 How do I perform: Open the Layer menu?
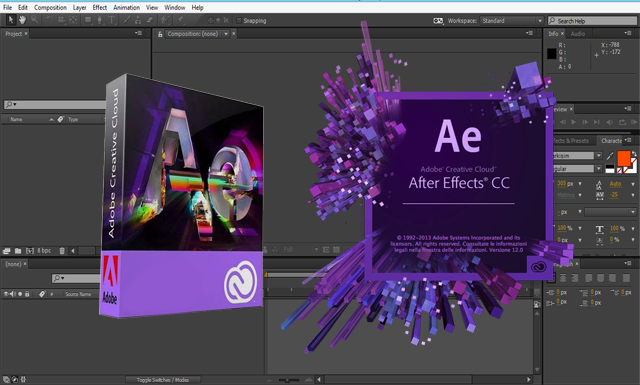click(79, 7)
